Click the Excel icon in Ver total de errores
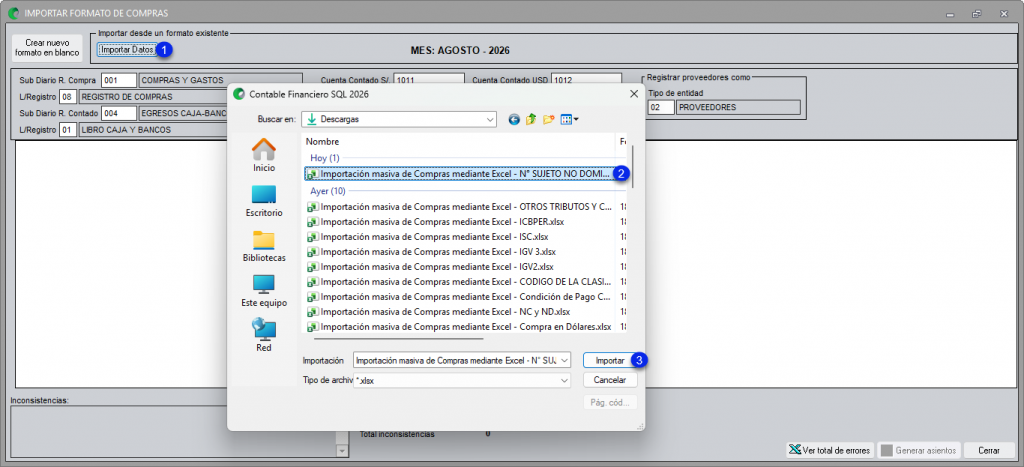Viewport: 1024px width, 467px height. pyautogui.click(x=795, y=451)
